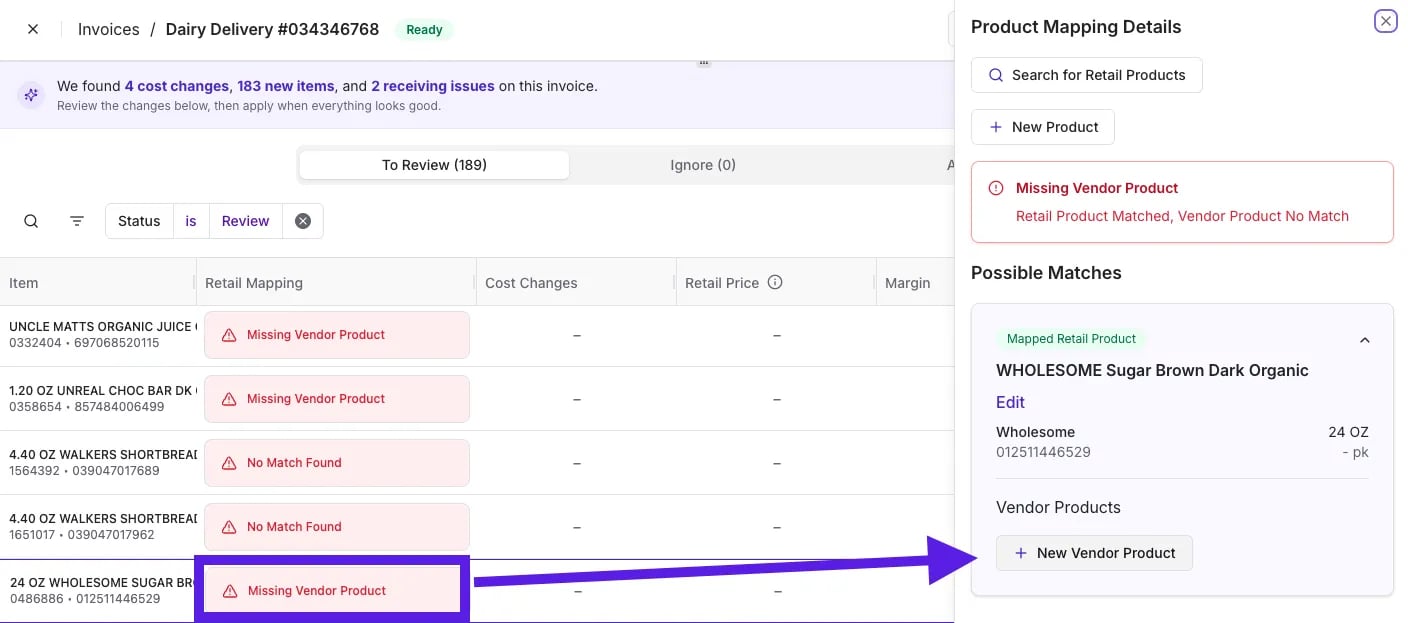
Task: Click Search for Retail Products field
Action: pyautogui.click(x=1087, y=75)
